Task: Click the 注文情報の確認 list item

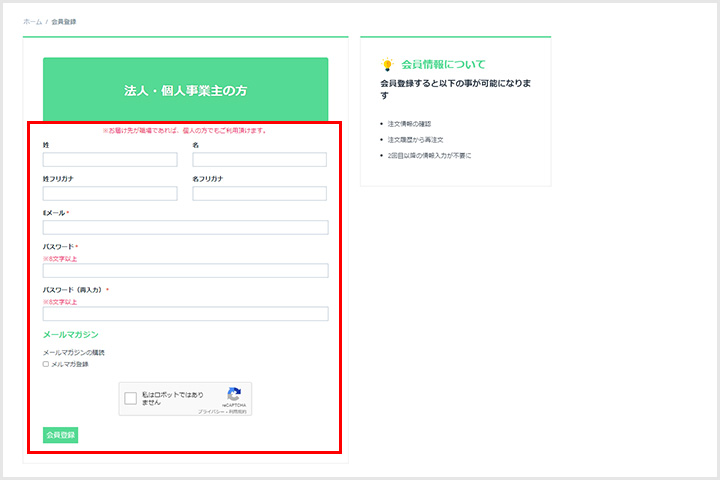Action: [409, 124]
